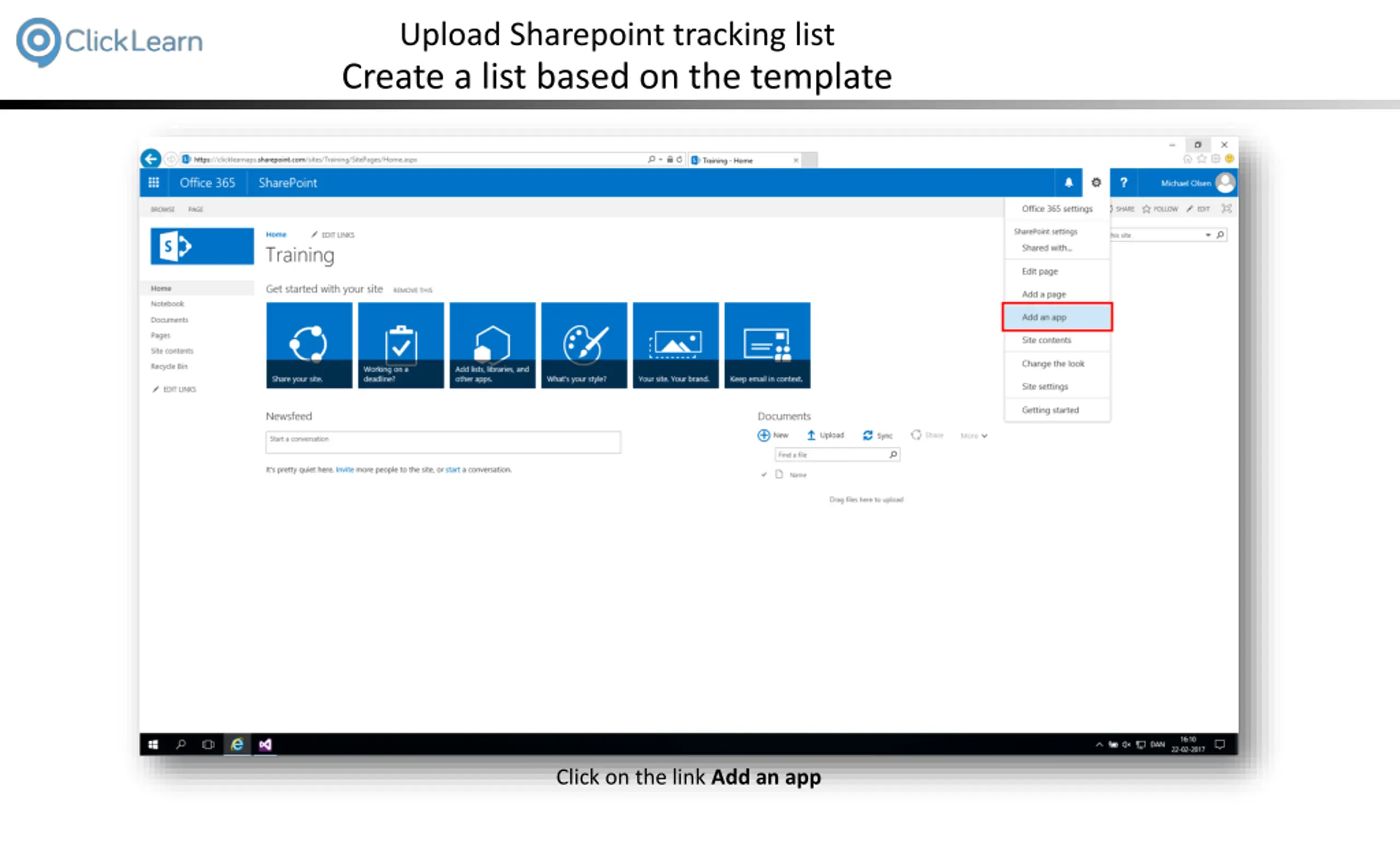Click the browser favorites star icon
The width and height of the screenshot is (1400, 849).
pyautogui.click(x=1201, y=159)
